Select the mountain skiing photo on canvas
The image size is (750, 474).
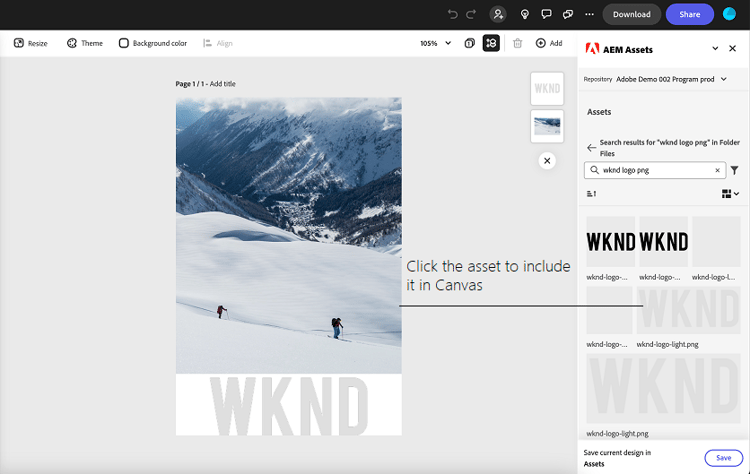(288, 235)
